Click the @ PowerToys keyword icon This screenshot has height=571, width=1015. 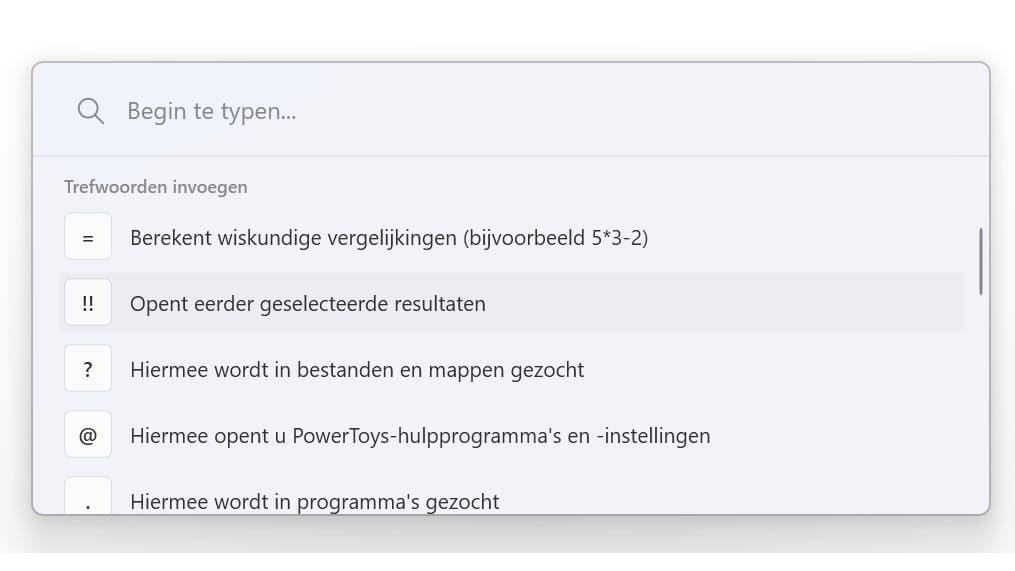(88, 436)
